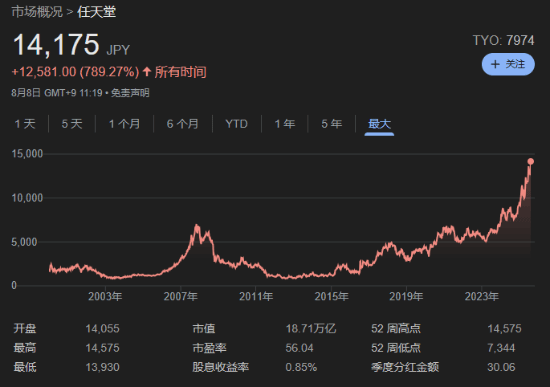Click the 52 周高点 label
The height and width of the screenshot is (387, 550).
coord(396,329)
